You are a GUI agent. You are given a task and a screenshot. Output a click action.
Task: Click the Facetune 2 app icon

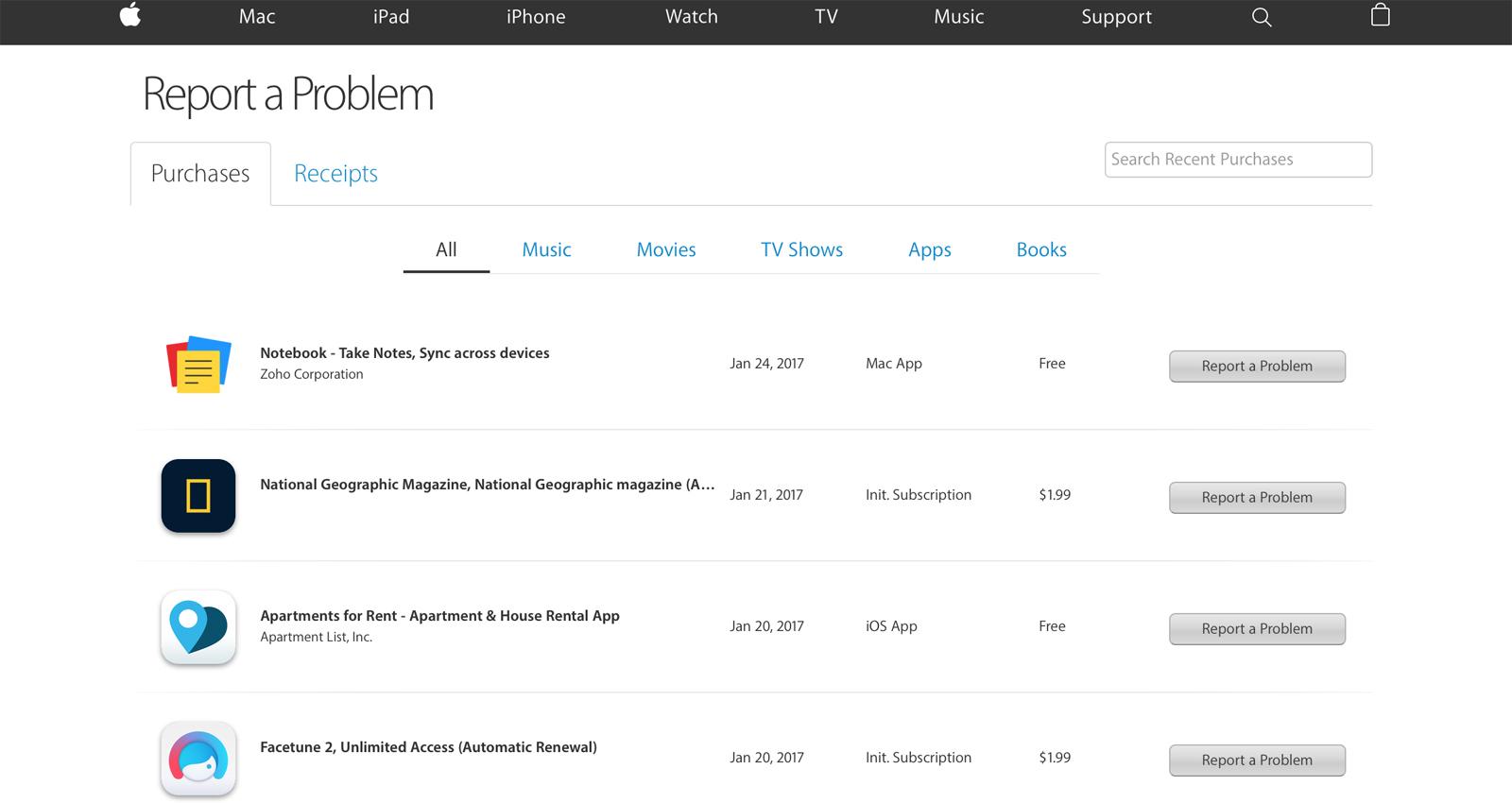(x=198, y=759)
